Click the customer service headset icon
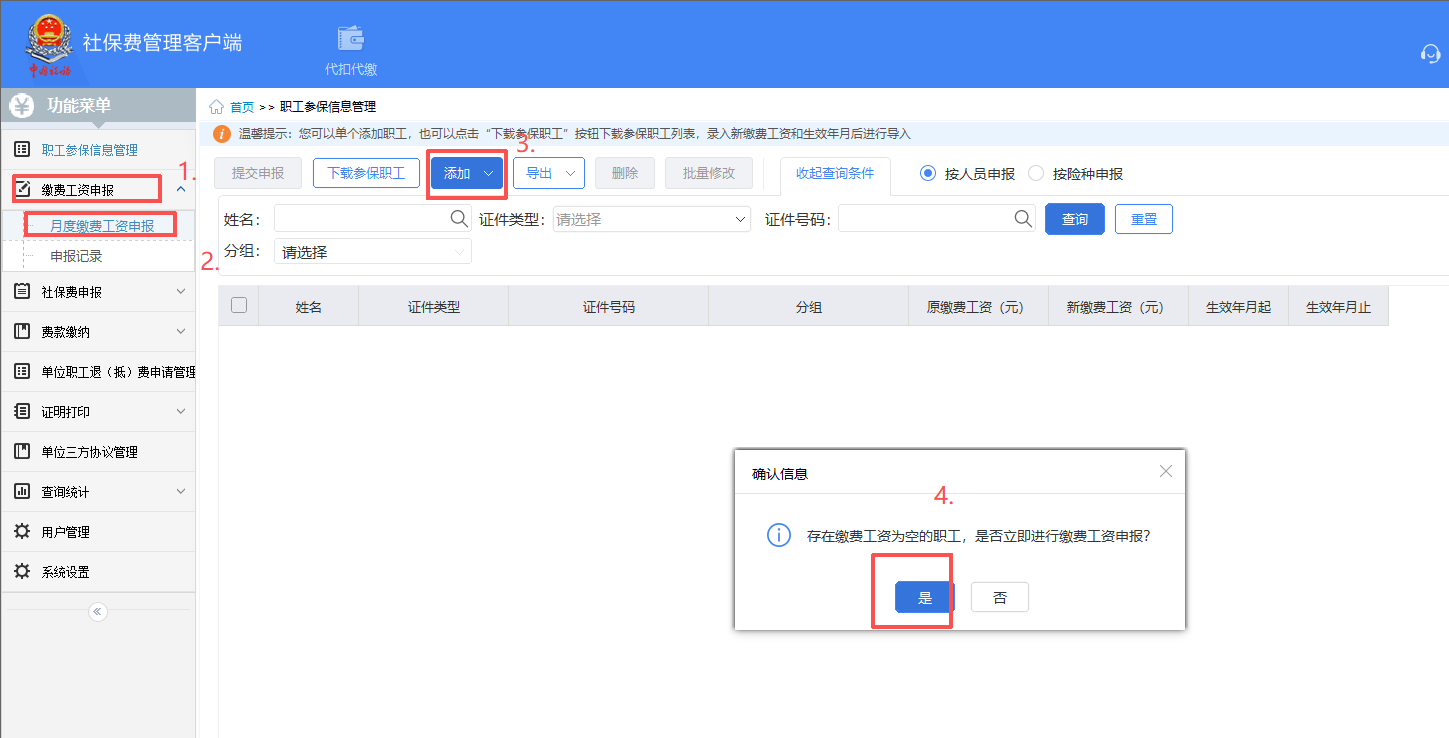Image resolution: width=1449 pixels, height=738 pixels. pos(1430,53)
